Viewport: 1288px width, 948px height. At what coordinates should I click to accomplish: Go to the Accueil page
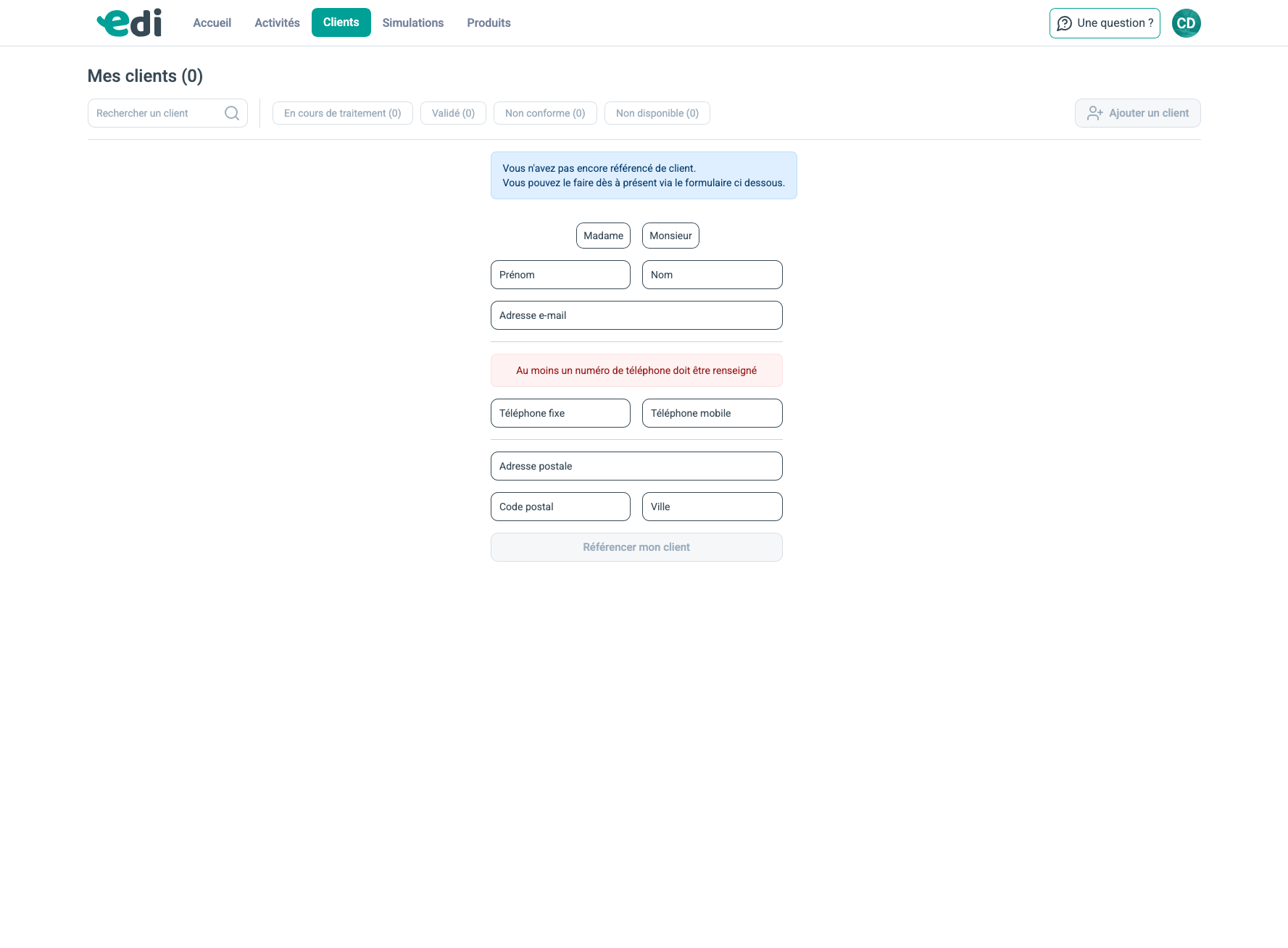click(212, 23)
